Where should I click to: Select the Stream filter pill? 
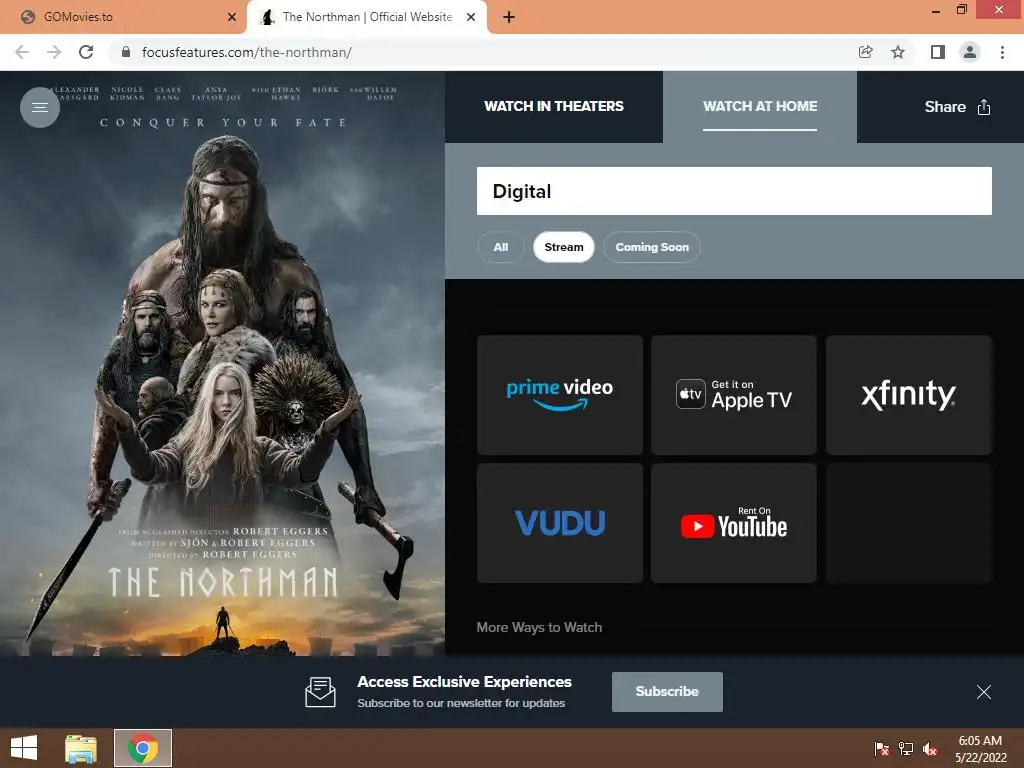(x=564, y=247)
